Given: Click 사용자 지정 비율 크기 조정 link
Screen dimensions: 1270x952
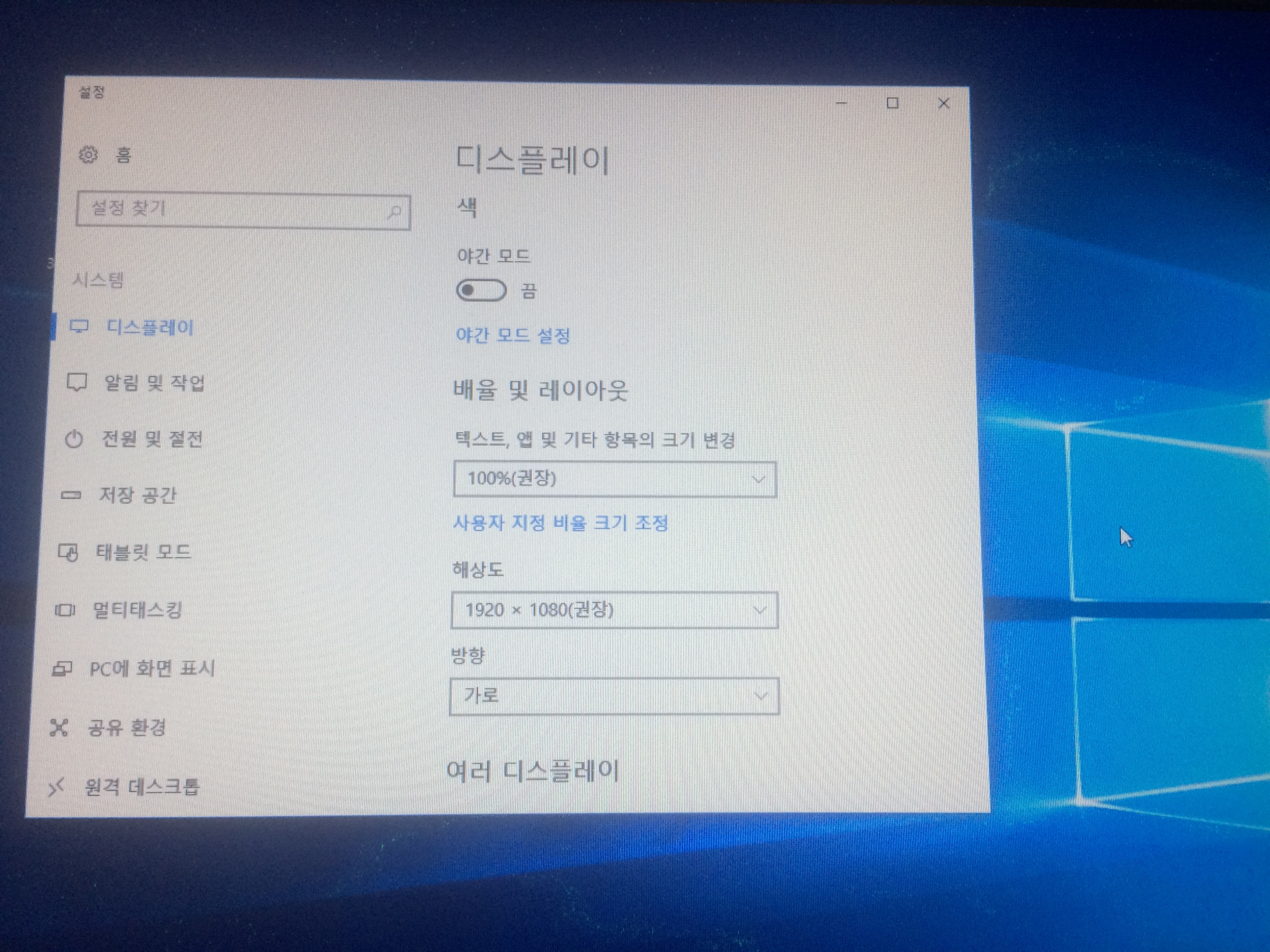Looking at the screenshot, I should tap(560, 523).
